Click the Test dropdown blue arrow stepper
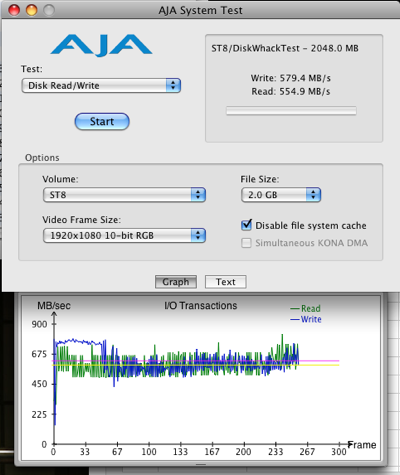The width and height of the screenshot is (400, 475). (x=173, y=85)
